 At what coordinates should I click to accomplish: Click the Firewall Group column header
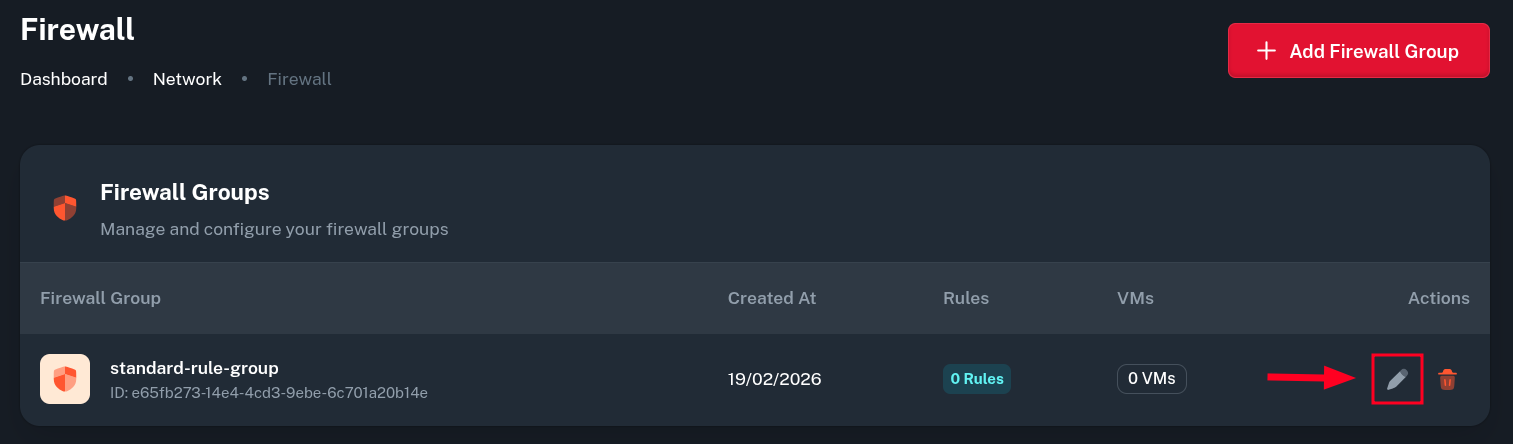(100, 298)
